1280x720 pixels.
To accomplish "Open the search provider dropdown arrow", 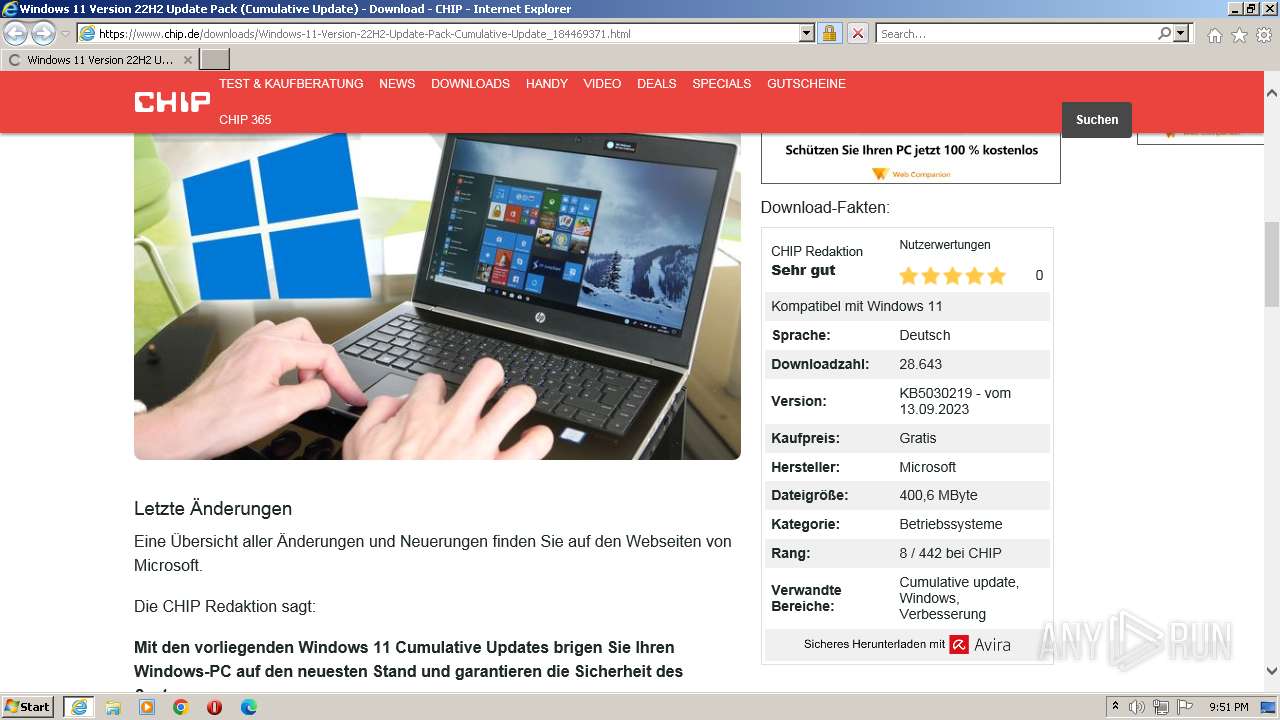I will [1182, 34].
